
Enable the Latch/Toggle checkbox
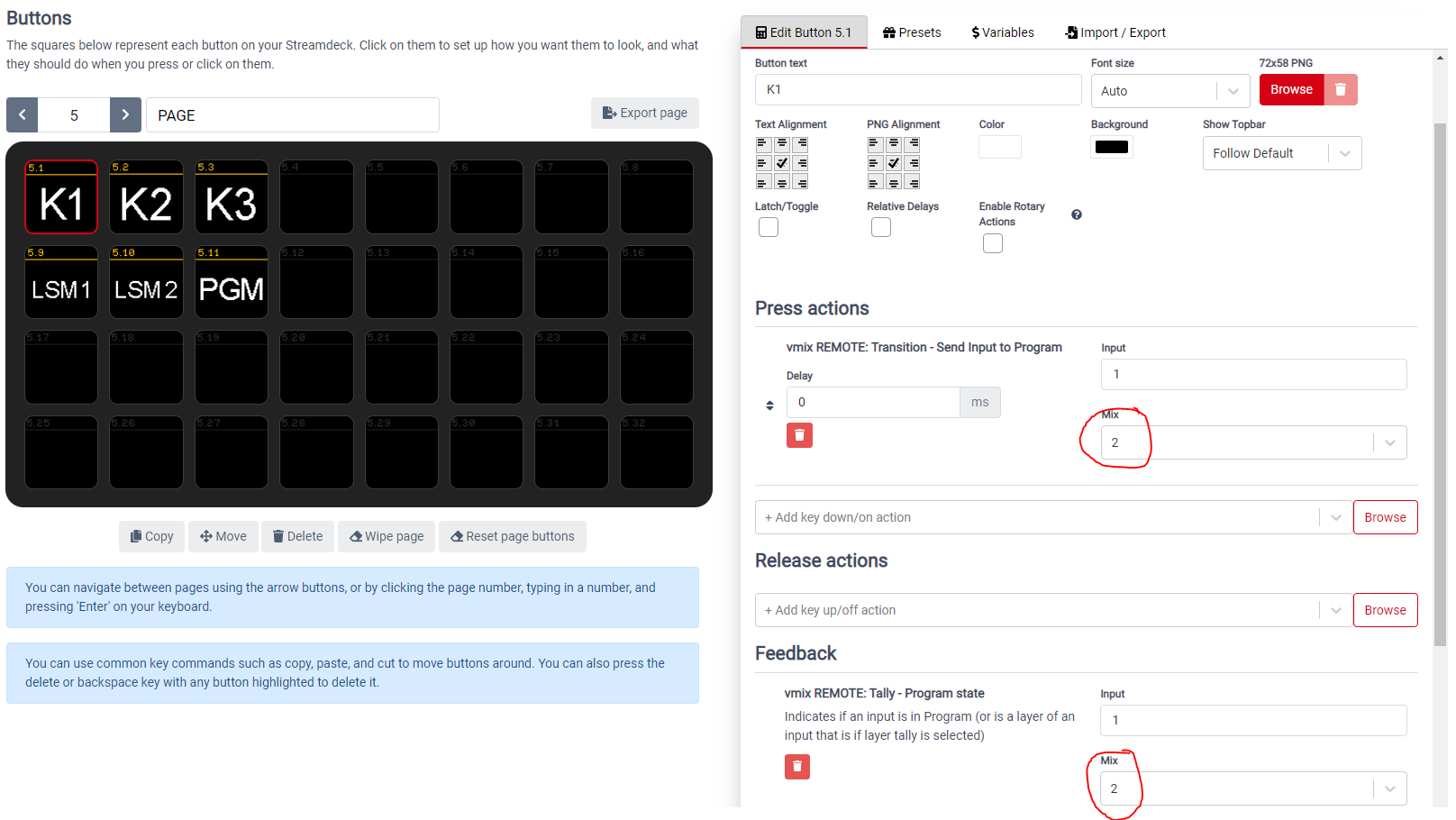[x=769, y=228]
